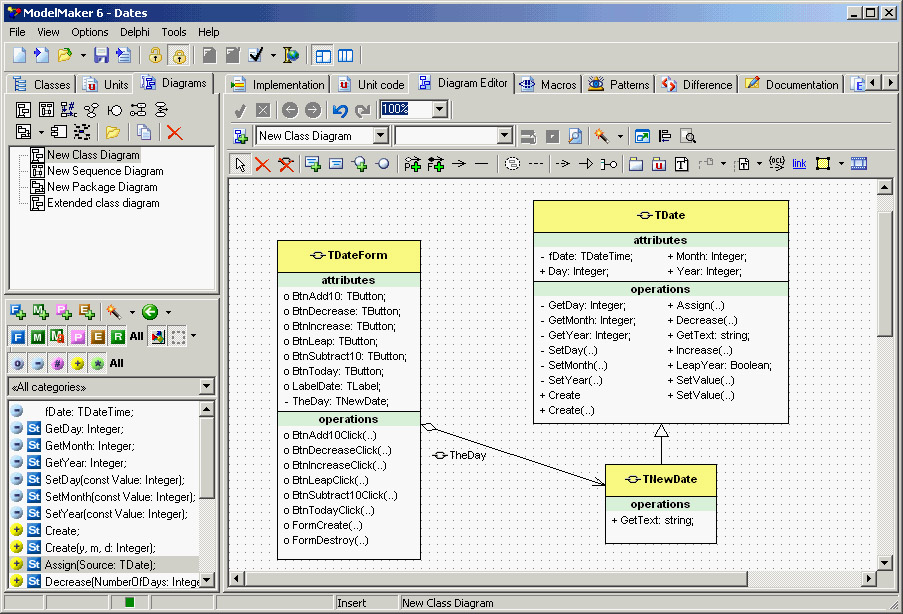Toggle the Fields (F) member filter
The width and height of the screenshot is (903, 614).
[x=19, y=336]
